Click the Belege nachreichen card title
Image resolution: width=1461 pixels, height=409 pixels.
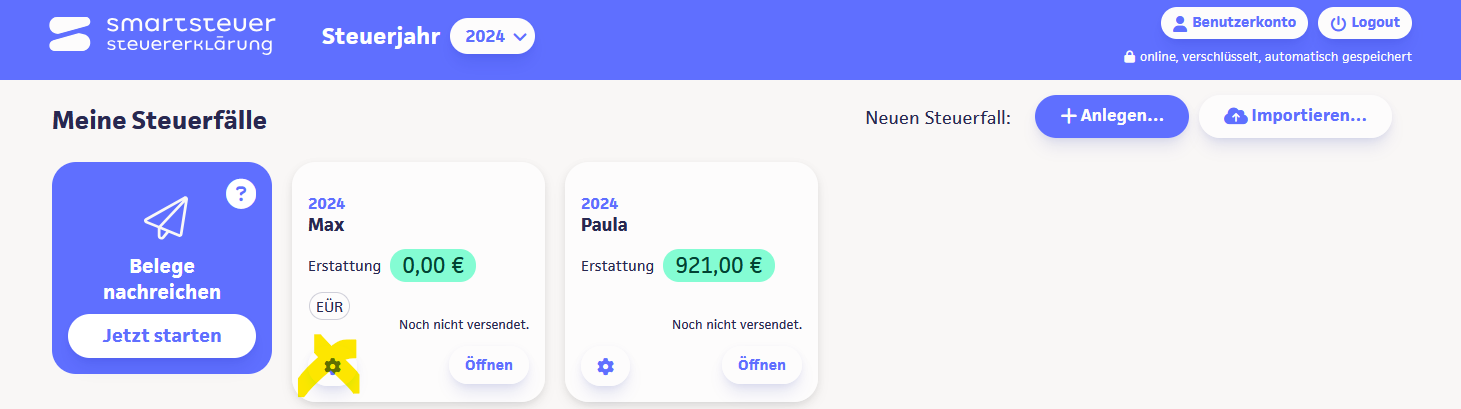pos(162,279)
